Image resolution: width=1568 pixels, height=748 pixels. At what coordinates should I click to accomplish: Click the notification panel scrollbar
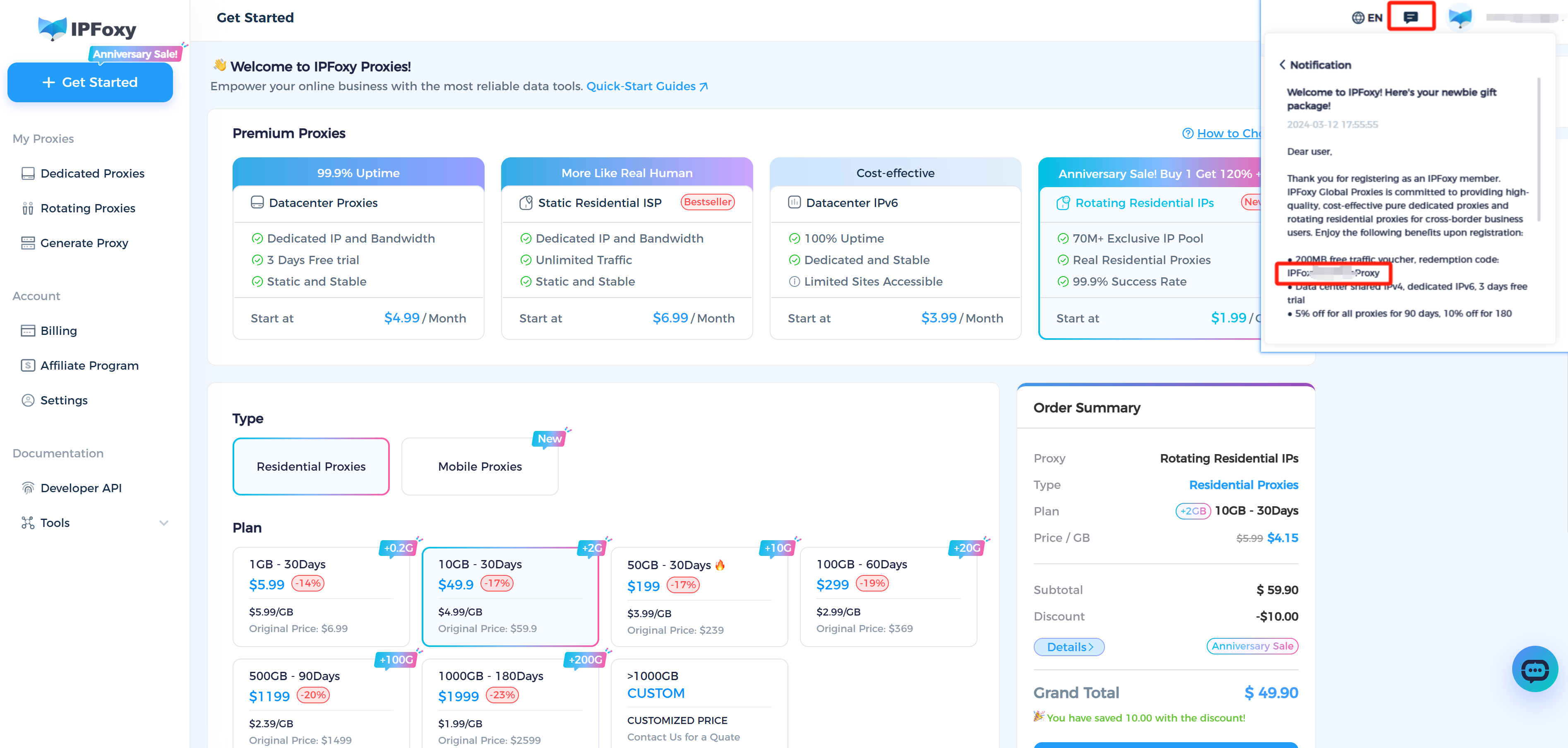click(1539, 149)
